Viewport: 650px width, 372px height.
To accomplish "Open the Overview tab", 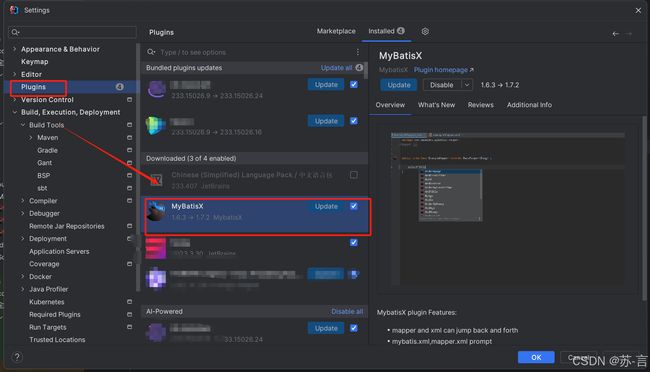I will [390, 105].
